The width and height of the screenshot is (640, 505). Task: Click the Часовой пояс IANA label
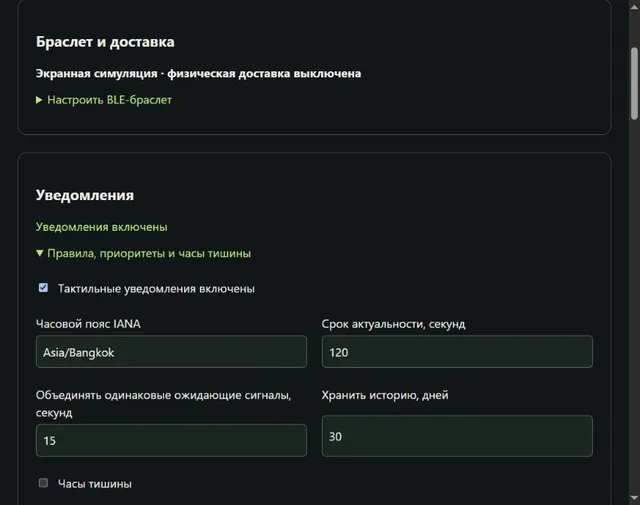(88, 324)
